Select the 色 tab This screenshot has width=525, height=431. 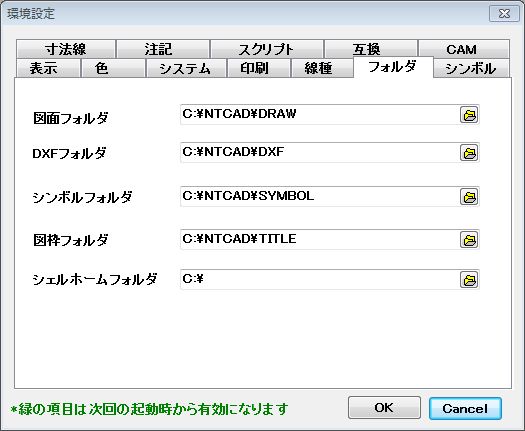(113, 68)
